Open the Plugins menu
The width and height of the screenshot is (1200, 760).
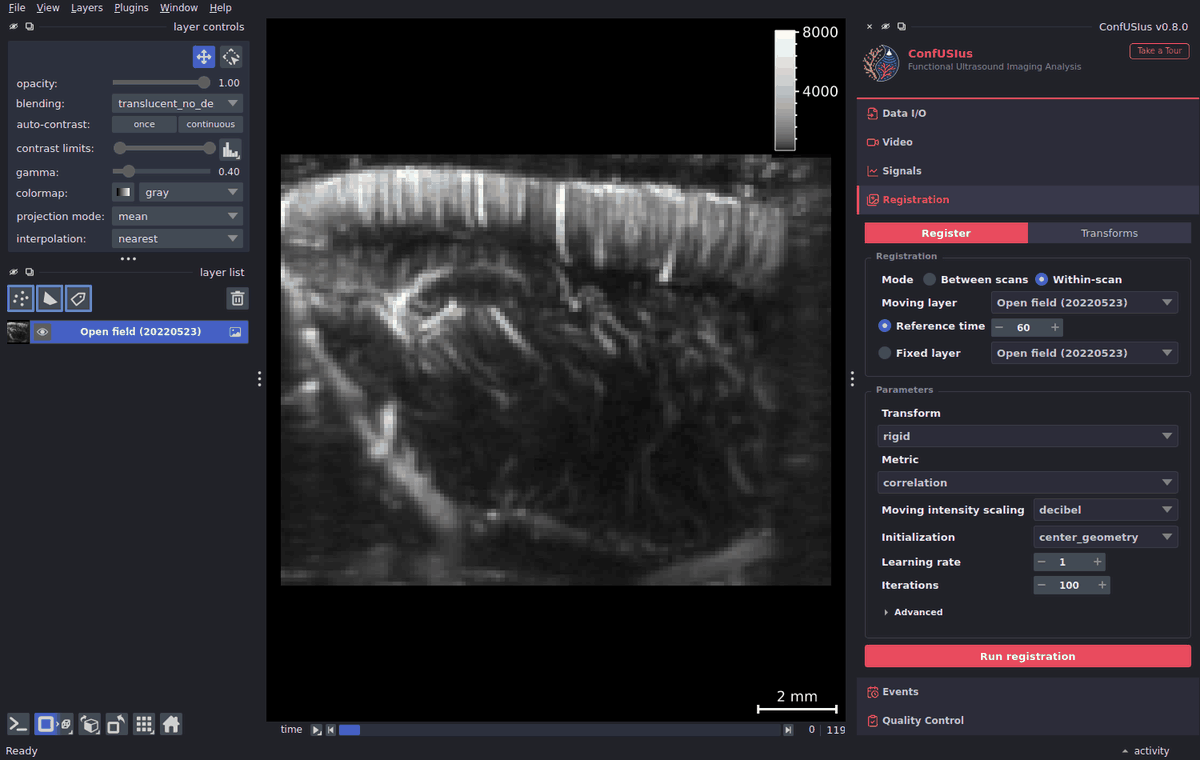pos(131,7)
